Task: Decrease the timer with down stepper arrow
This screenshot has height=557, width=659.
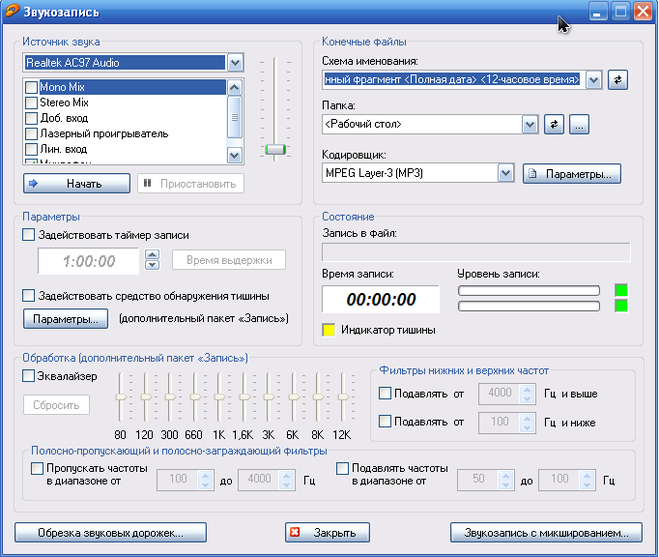Action: (x=152, y=265)
